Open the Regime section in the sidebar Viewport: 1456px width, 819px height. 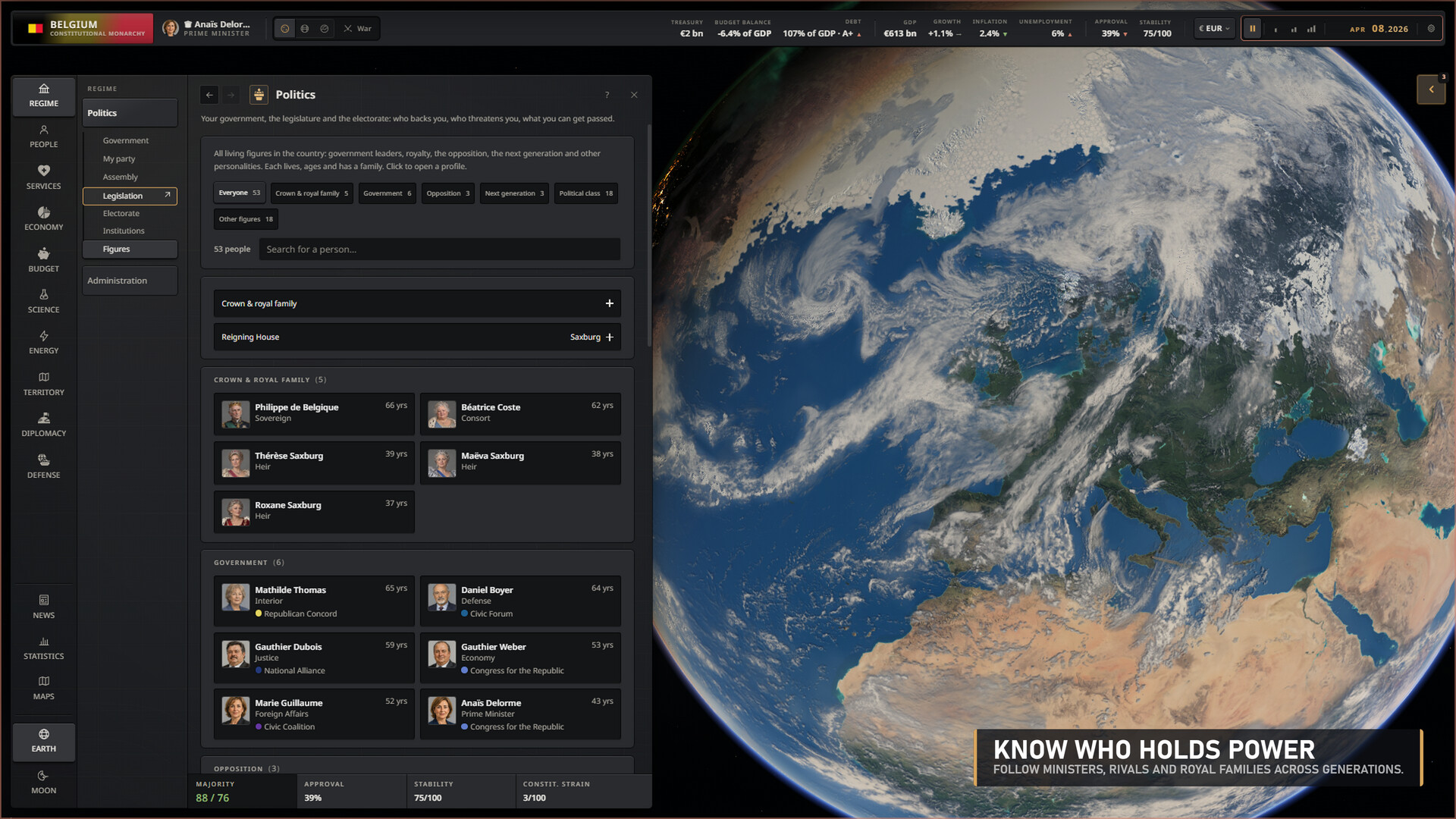[x=43, y=96]
